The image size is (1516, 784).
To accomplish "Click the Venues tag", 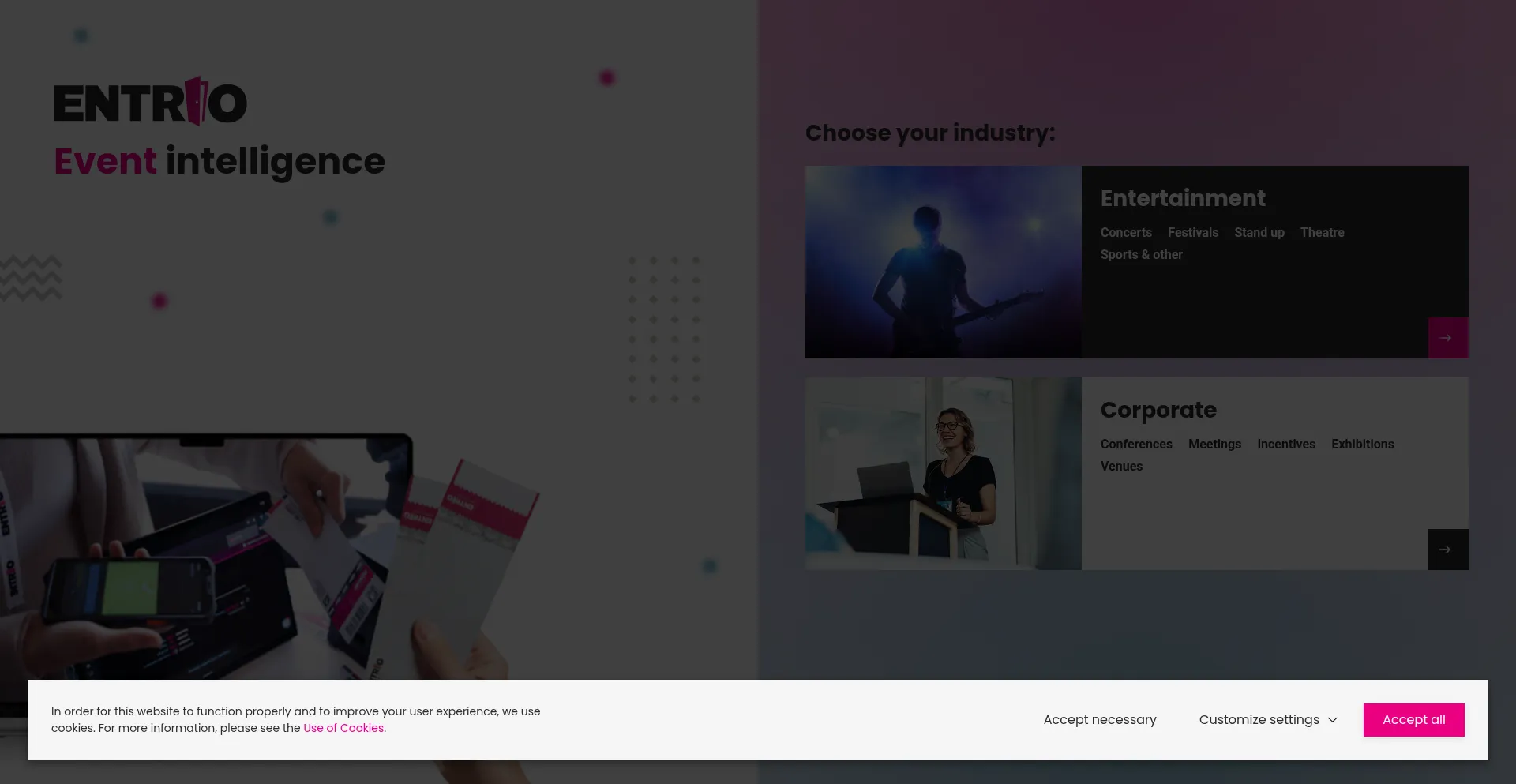I will pos(1121,467).
